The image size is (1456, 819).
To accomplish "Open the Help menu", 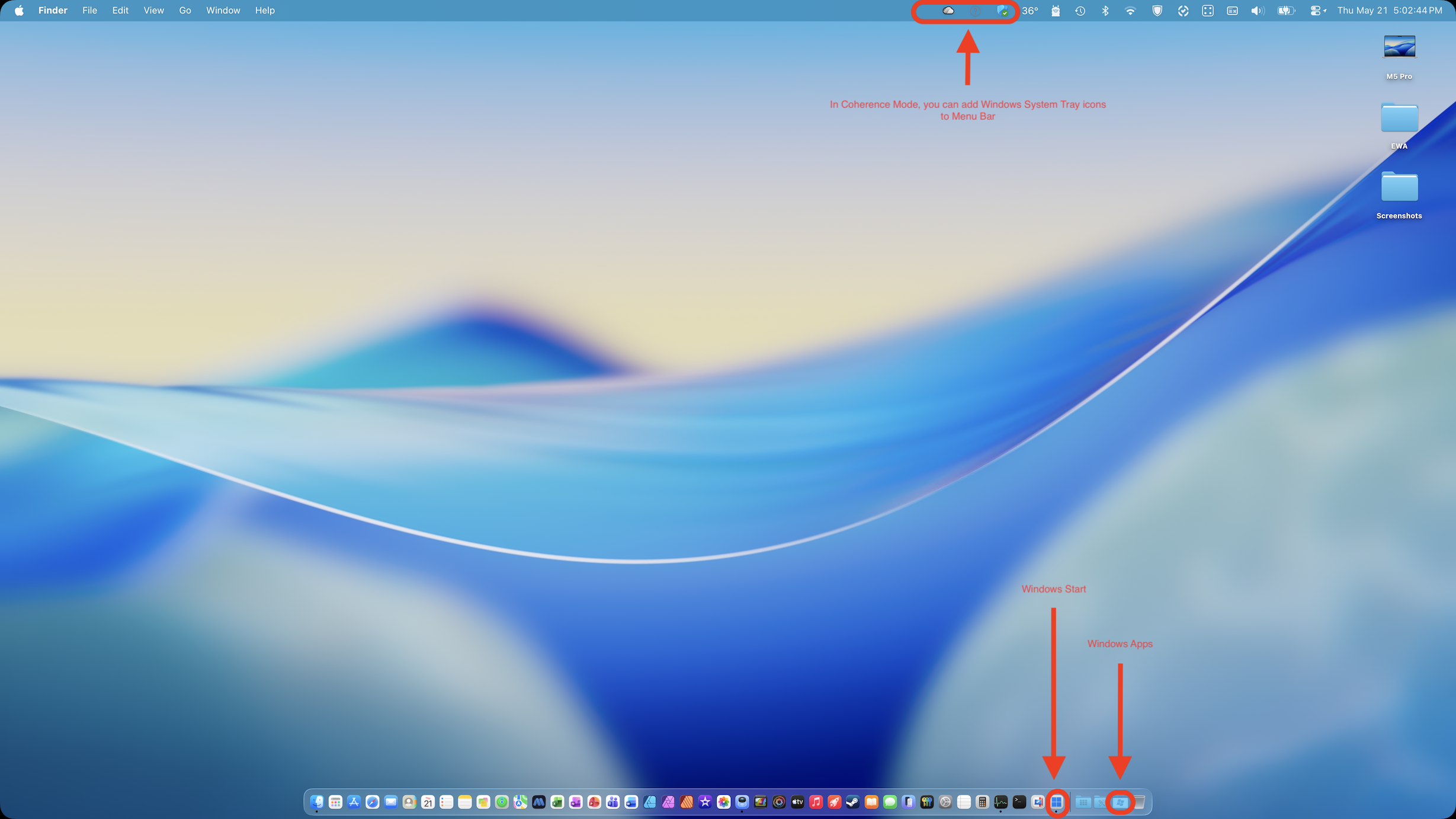I will pos(265,11).
